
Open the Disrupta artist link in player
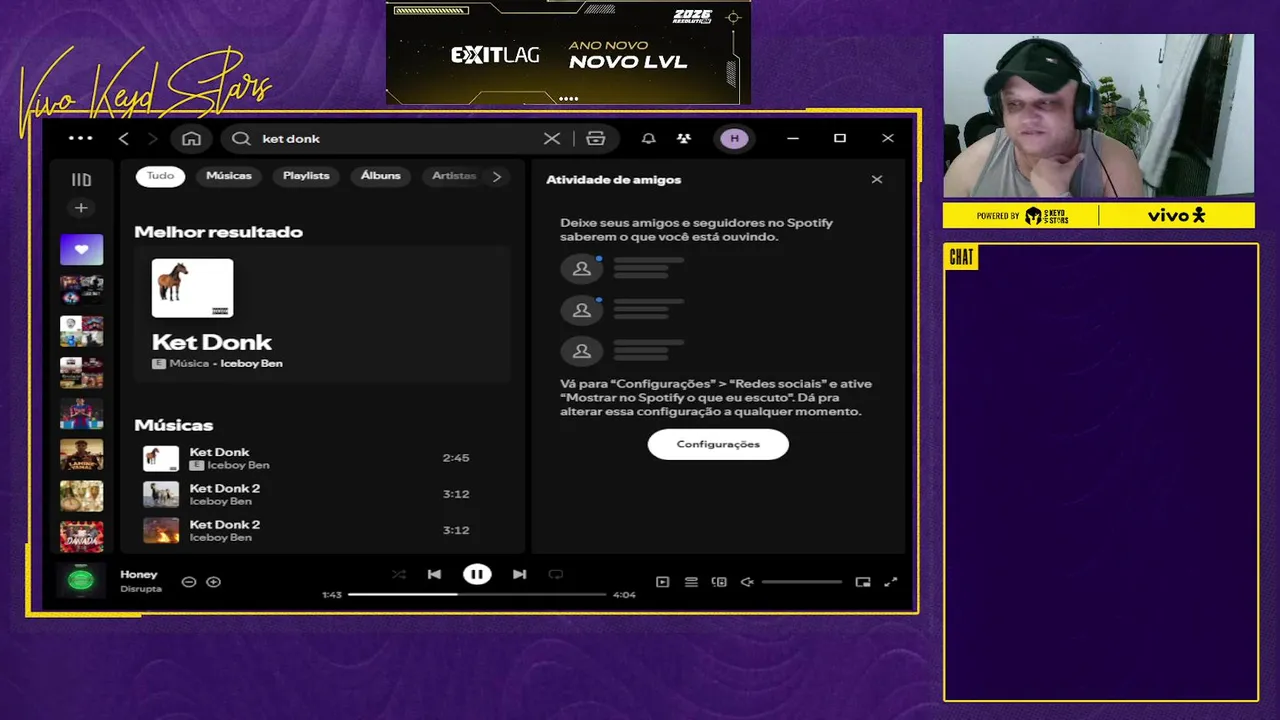141,589
